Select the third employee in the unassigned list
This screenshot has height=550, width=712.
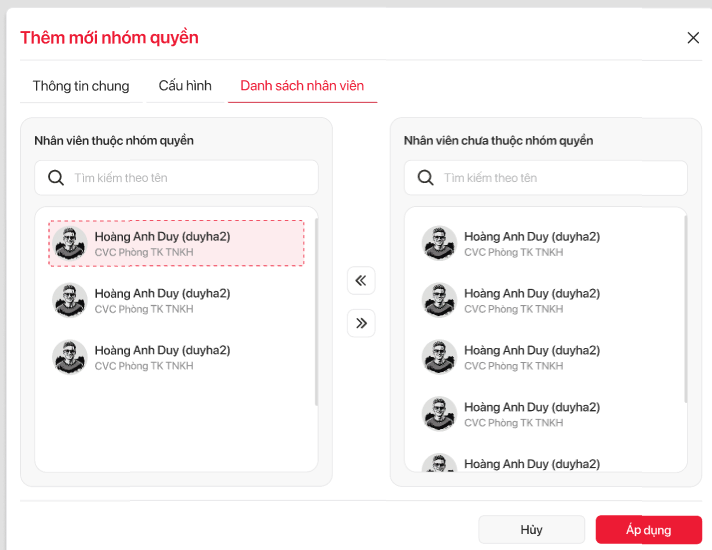point(545,357)
